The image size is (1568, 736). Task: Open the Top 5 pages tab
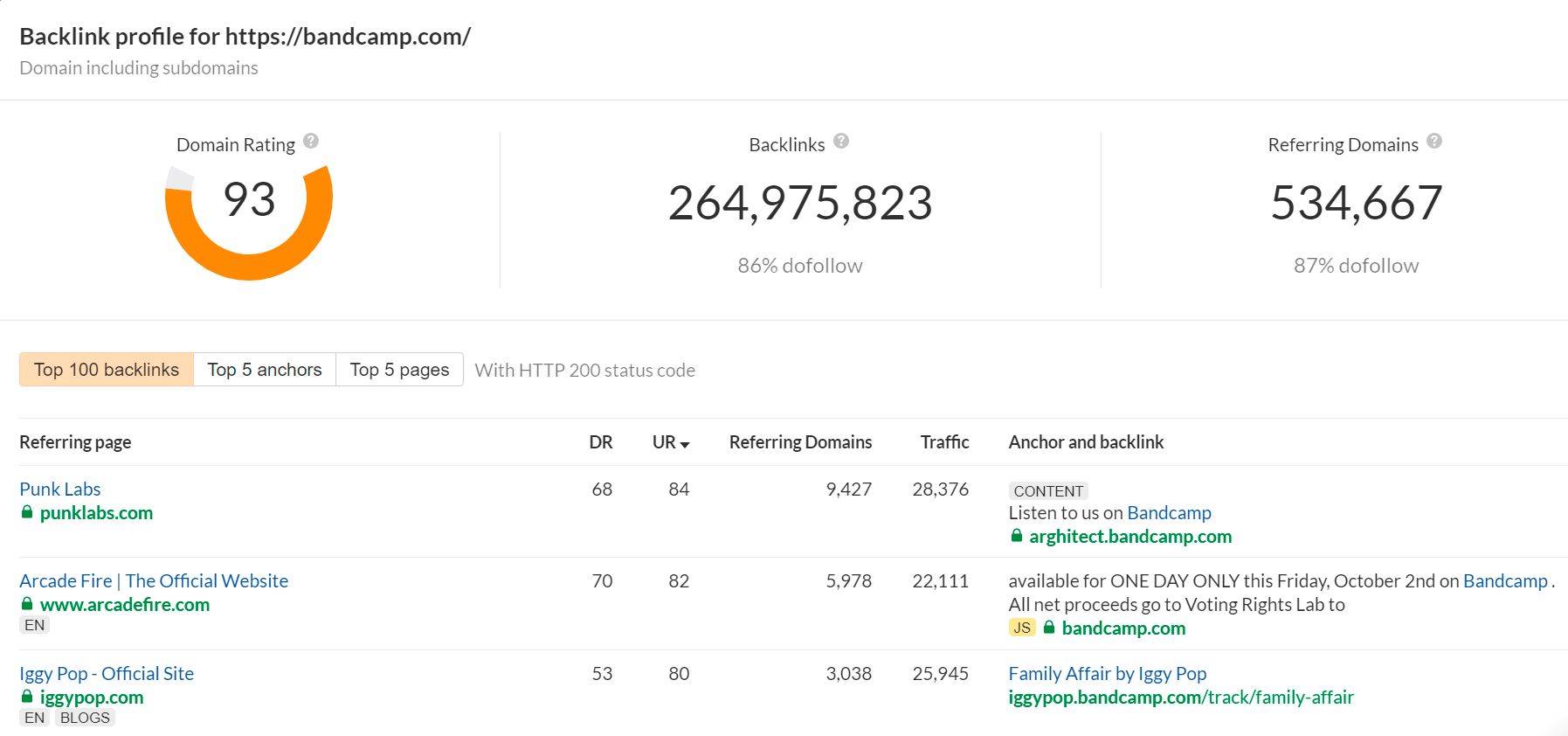click(399, 370)
